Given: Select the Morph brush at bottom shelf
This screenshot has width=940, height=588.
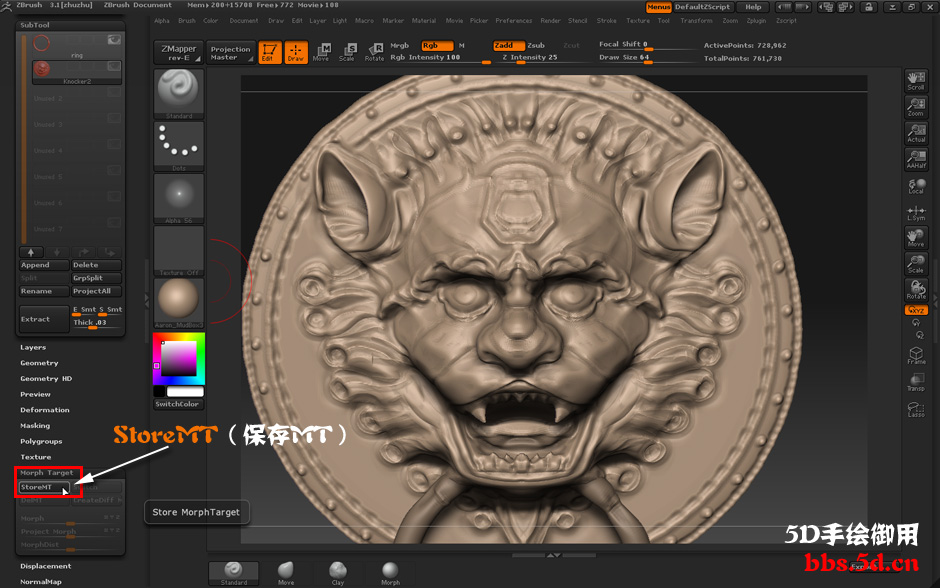Looking at the screenshot, I should tap(390, 573).
